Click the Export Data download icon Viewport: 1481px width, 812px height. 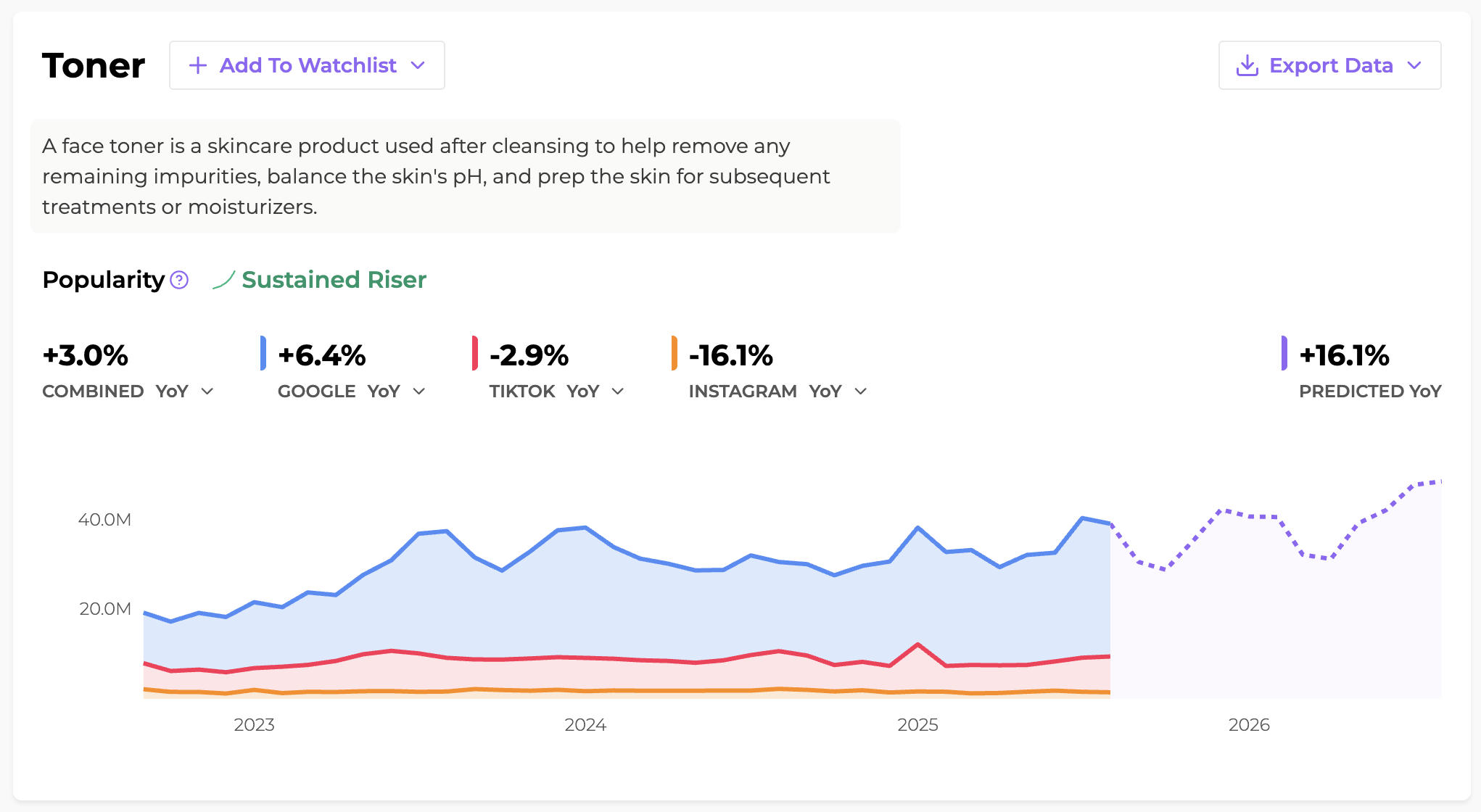[x=1247, y=66]
